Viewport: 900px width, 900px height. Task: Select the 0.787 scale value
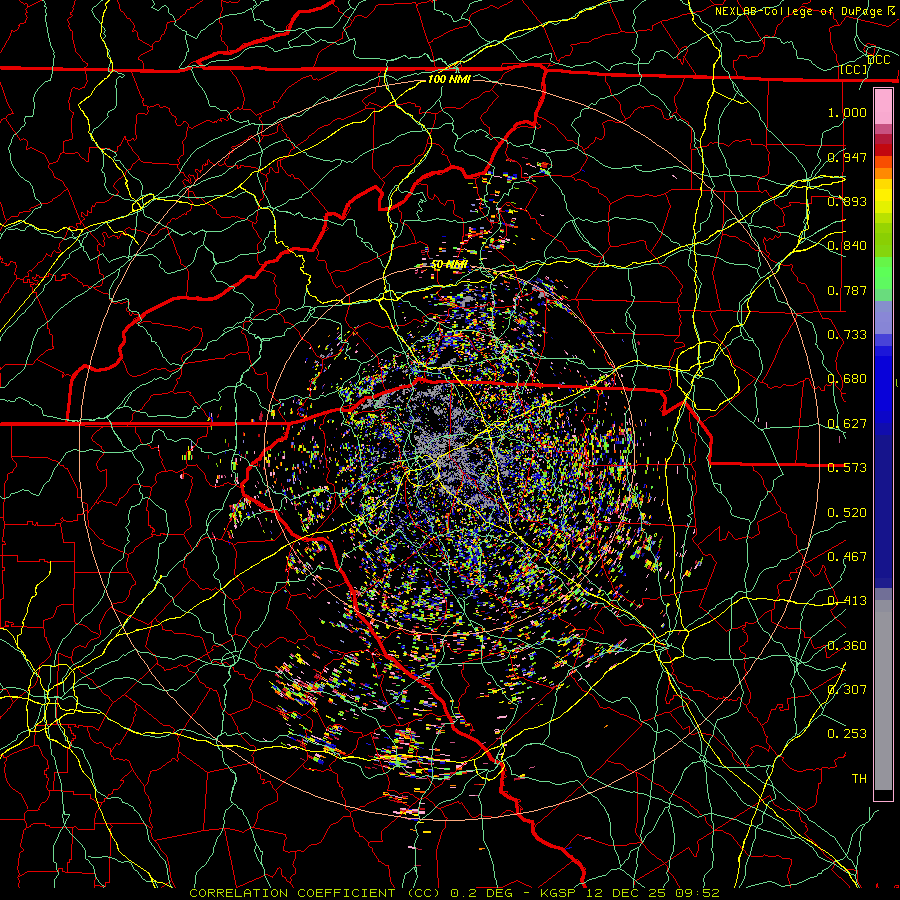point(847,290)
